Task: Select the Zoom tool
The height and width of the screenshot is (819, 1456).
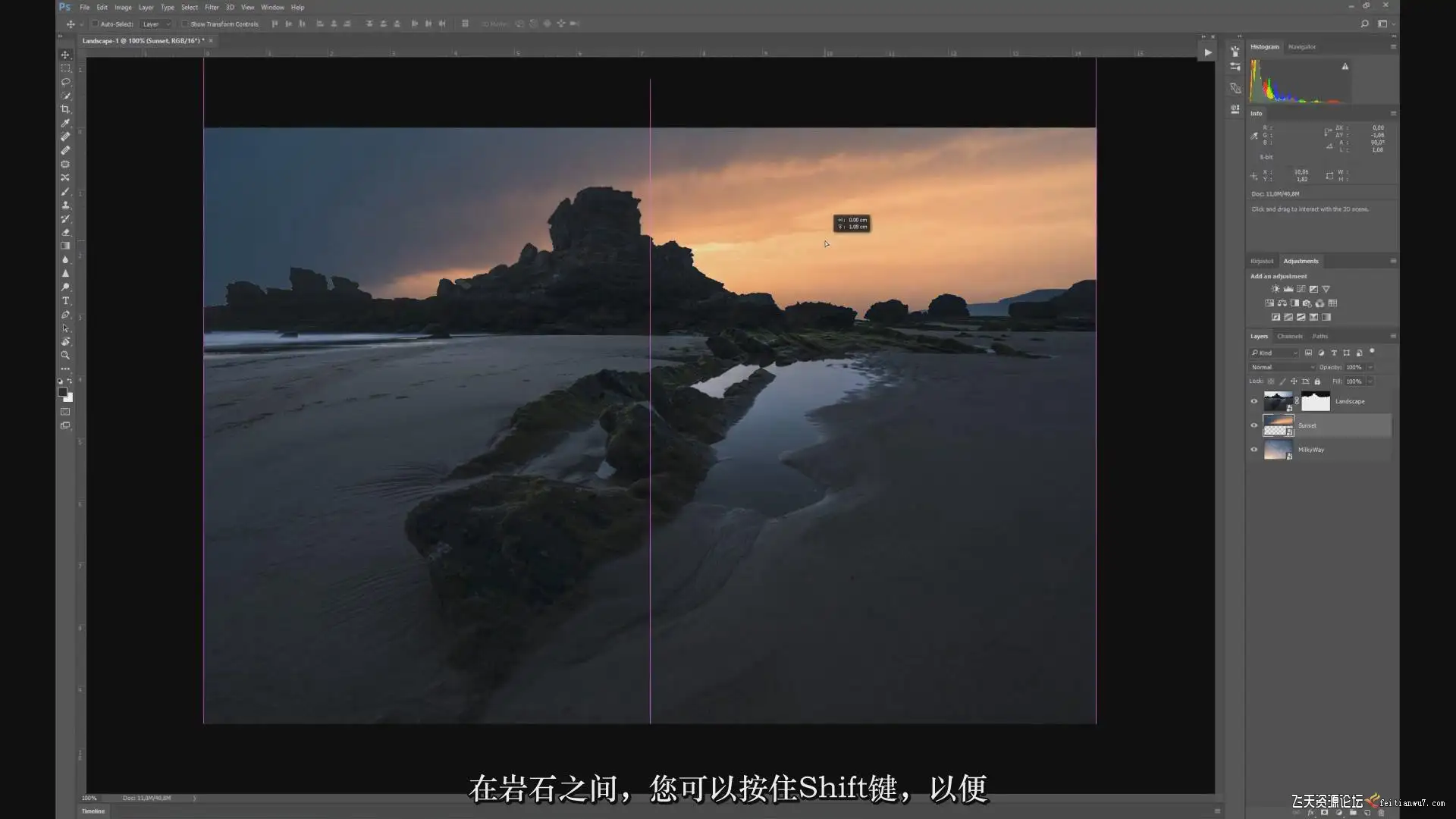Action: click(65, 356)
